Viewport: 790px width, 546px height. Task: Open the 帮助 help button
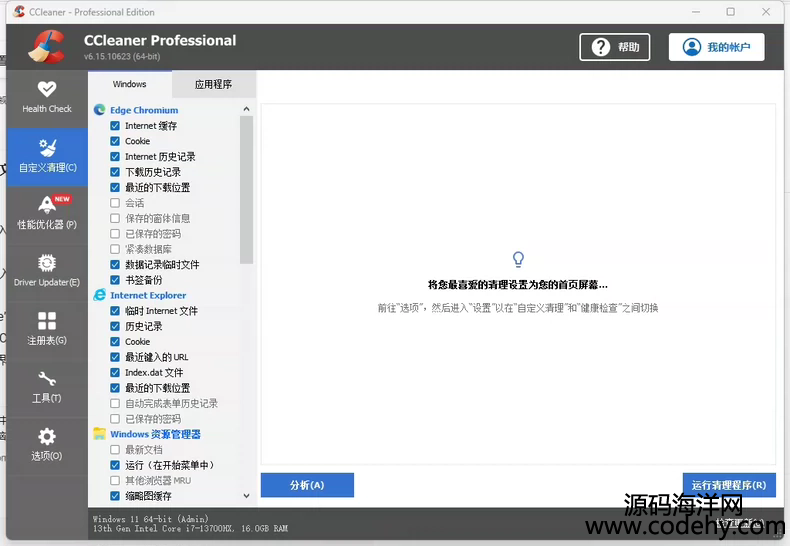[x=615, y=47]
